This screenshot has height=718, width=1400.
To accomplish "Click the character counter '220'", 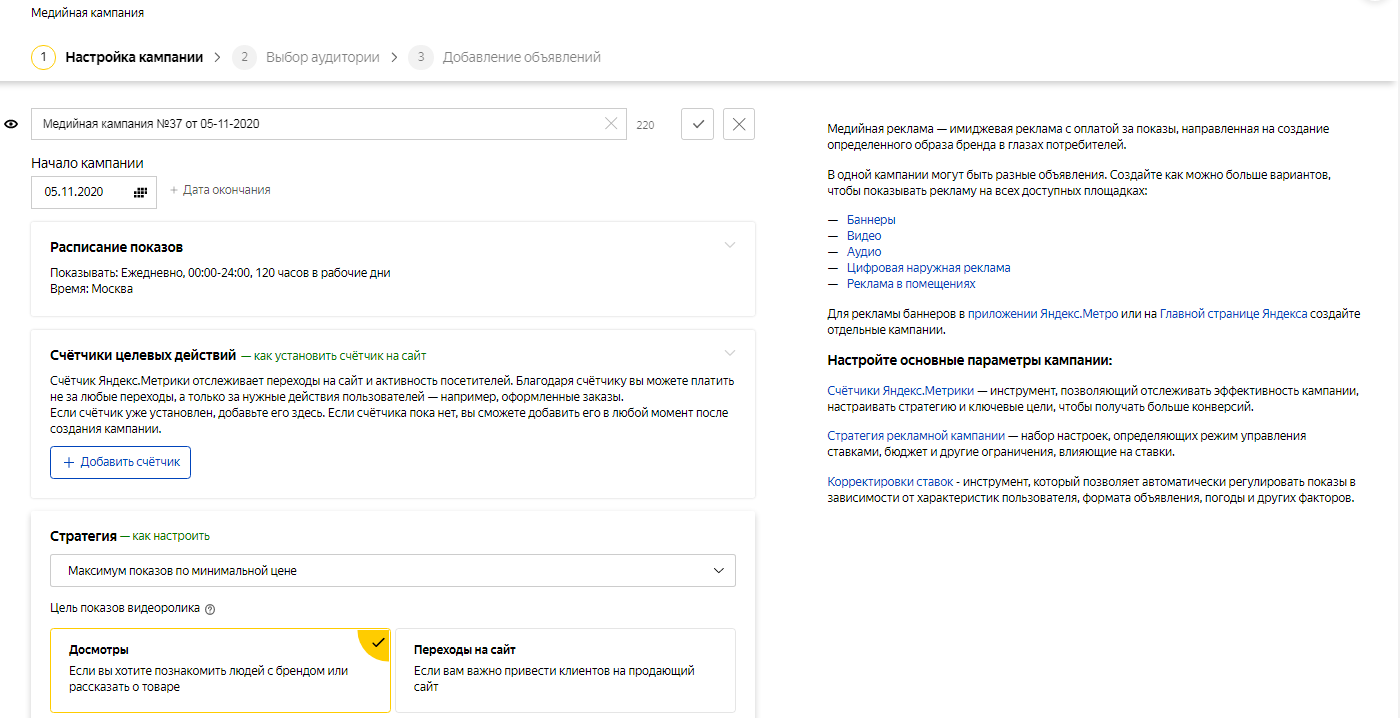I will (645, 125).
